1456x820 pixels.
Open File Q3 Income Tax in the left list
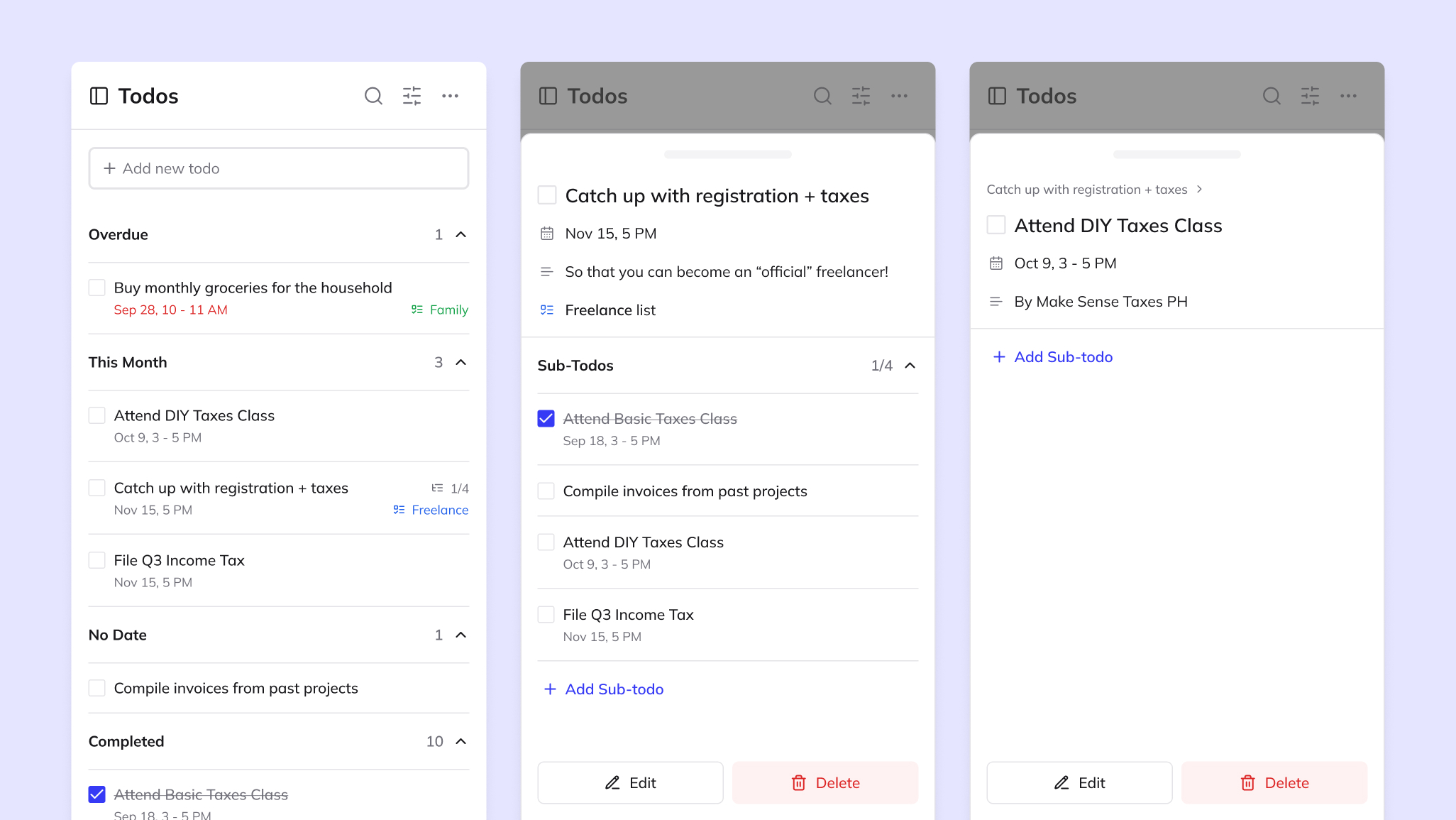pos(179,561)
